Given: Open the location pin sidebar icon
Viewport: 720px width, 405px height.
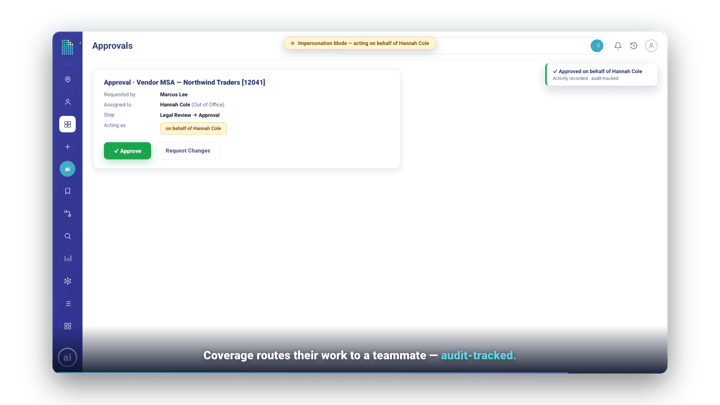Looking at the screenshot, I should pyautogui.click(x=68, y=79).
